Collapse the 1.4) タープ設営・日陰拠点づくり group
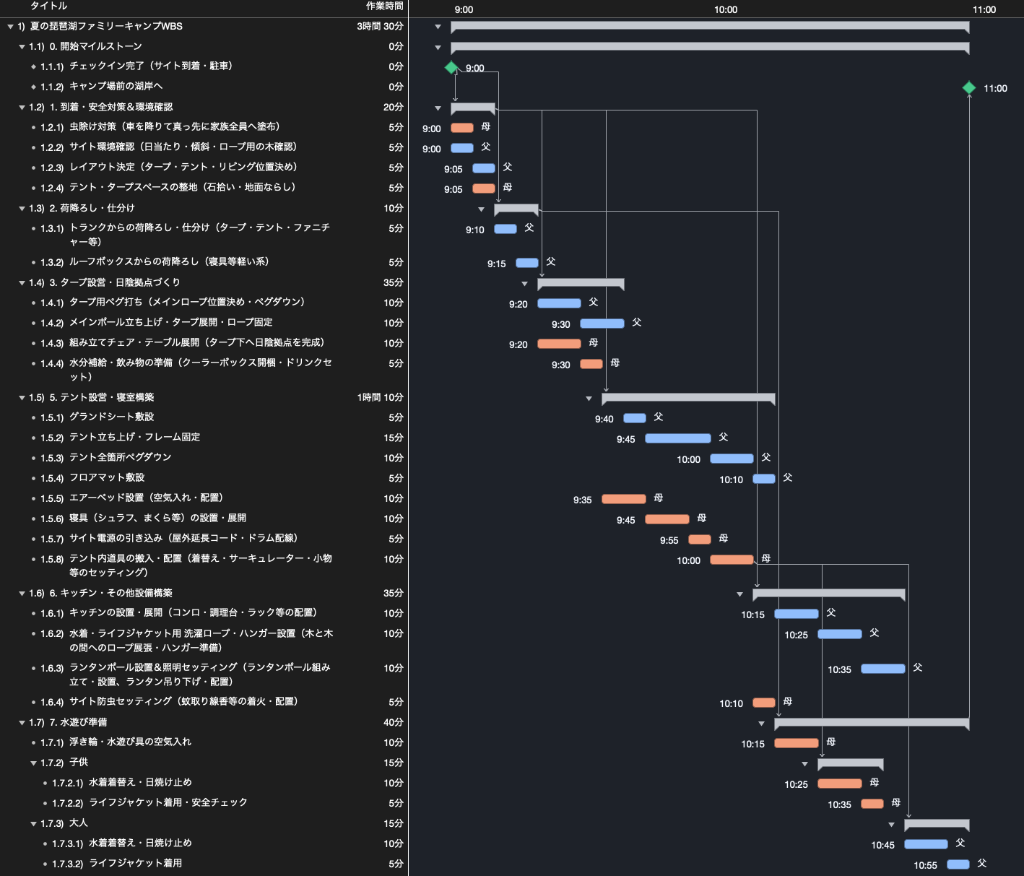The image size is (1024, 876). point(22,283)
